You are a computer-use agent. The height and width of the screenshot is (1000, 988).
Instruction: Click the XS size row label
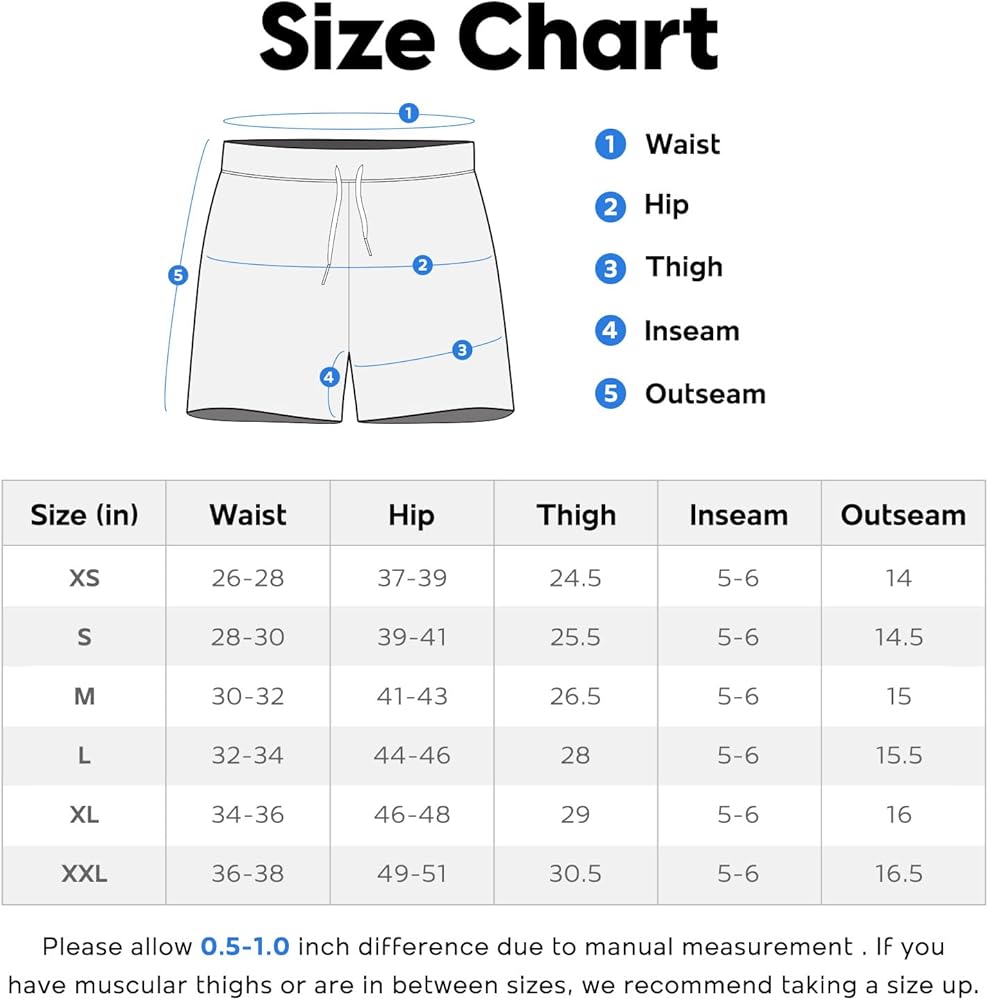(x=85, y=578)
